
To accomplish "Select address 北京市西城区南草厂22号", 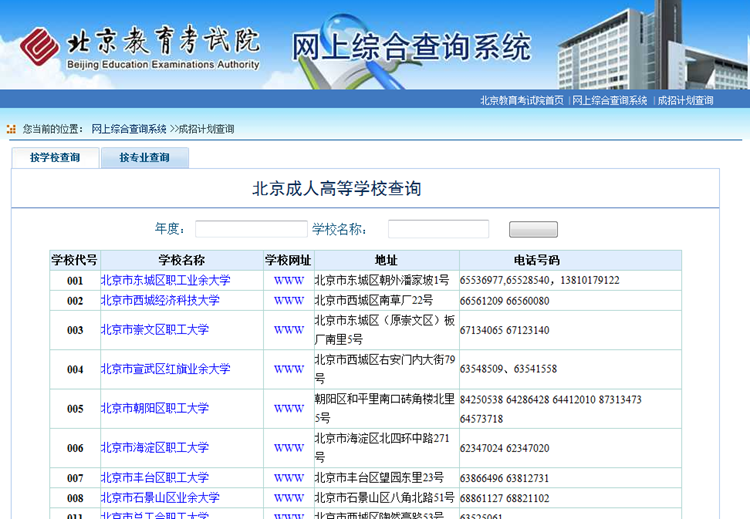I will [x=374, y=300].
